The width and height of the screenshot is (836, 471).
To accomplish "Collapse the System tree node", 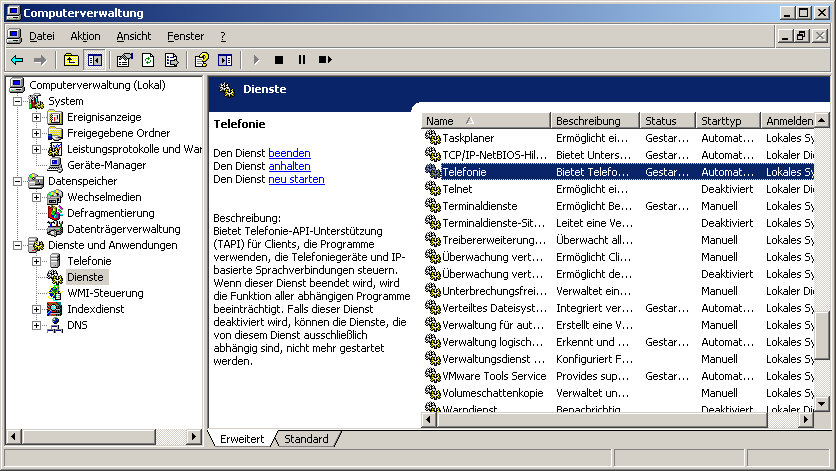I will [17, 101].
